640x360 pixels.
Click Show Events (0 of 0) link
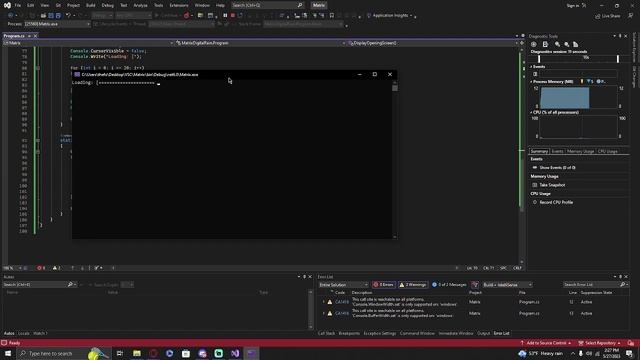[x=557, y=168]
